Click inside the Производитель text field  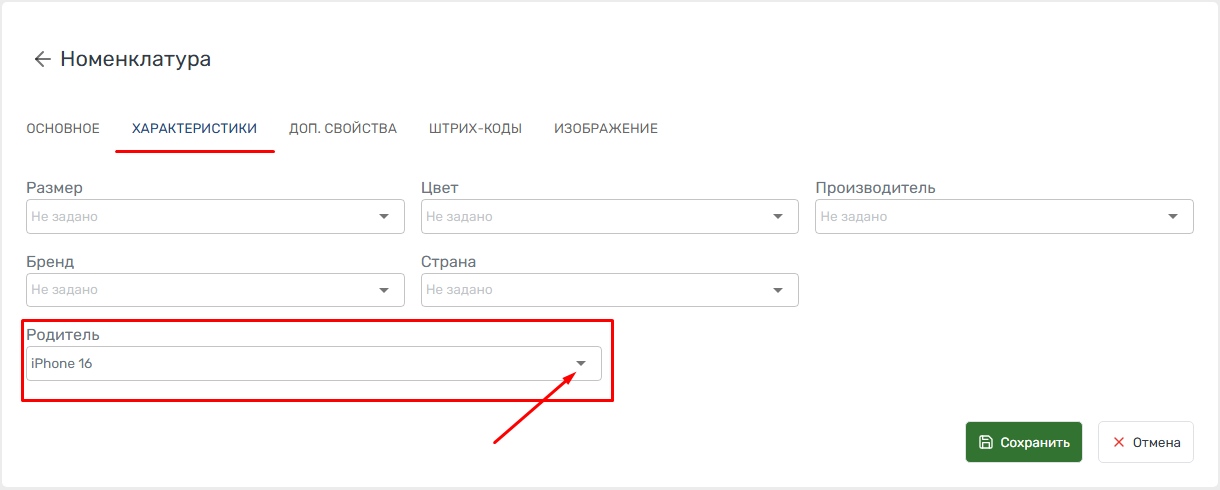pyautogui.click(x=985, y=216)
